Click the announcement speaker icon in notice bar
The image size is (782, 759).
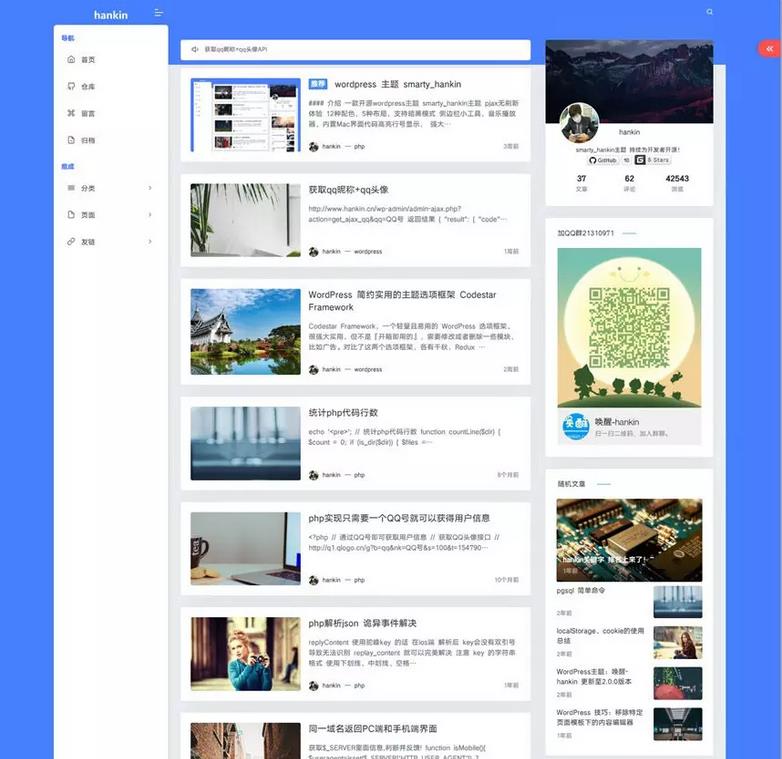tap(193, 49)
